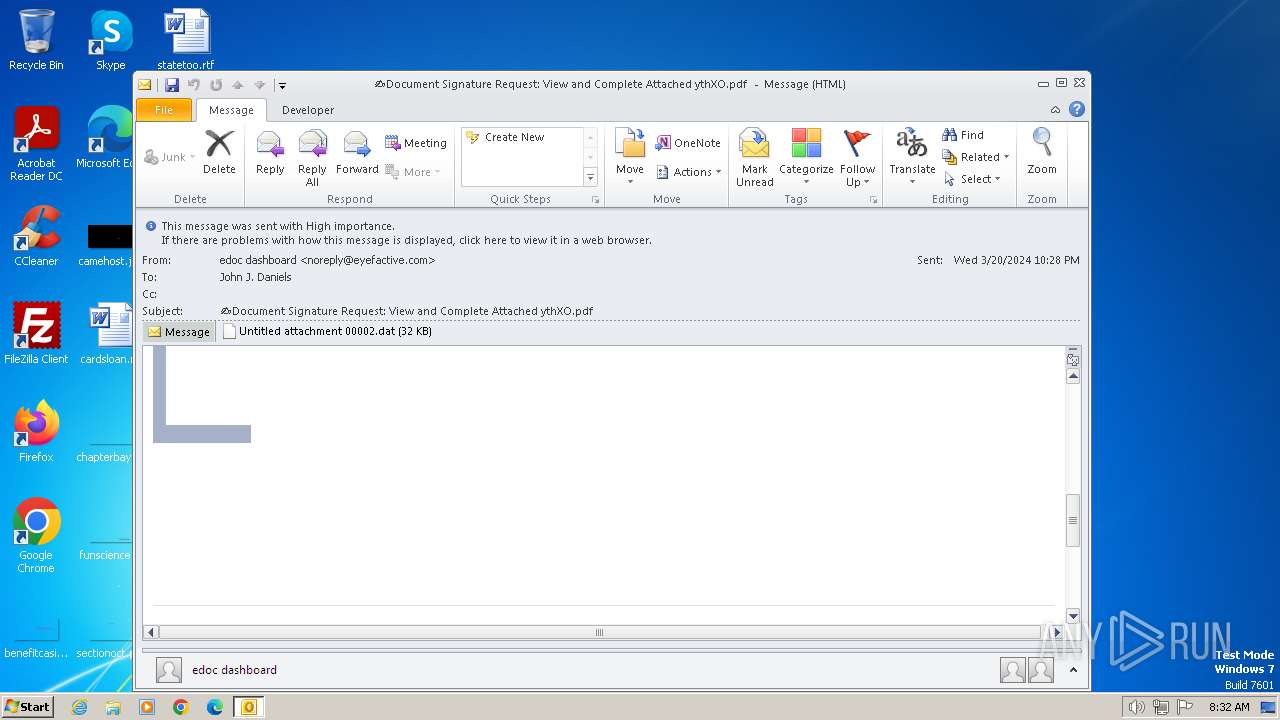Open Related dropdown

tap(976, 157)
